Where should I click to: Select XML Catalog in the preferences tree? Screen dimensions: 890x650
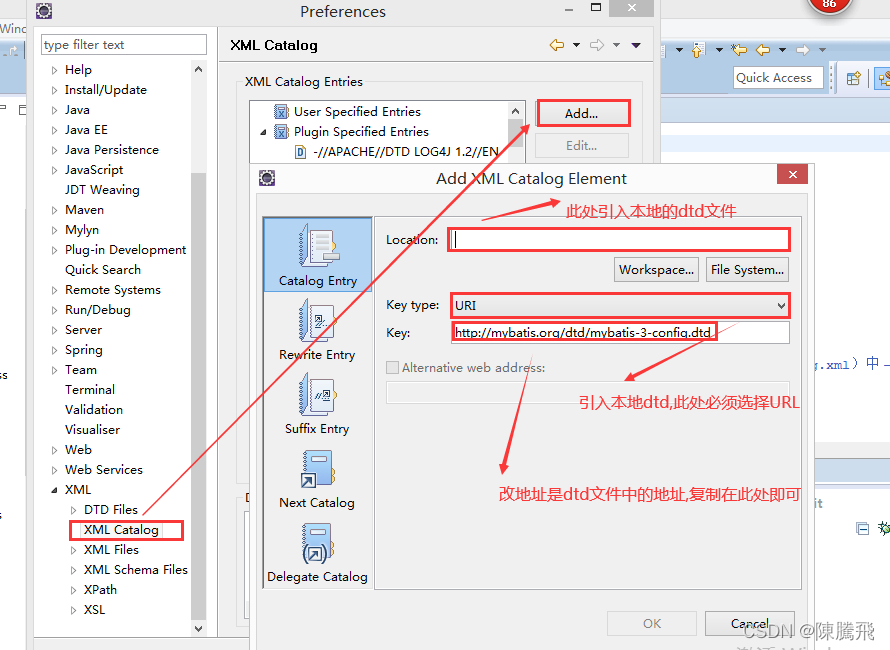point(121,530)
